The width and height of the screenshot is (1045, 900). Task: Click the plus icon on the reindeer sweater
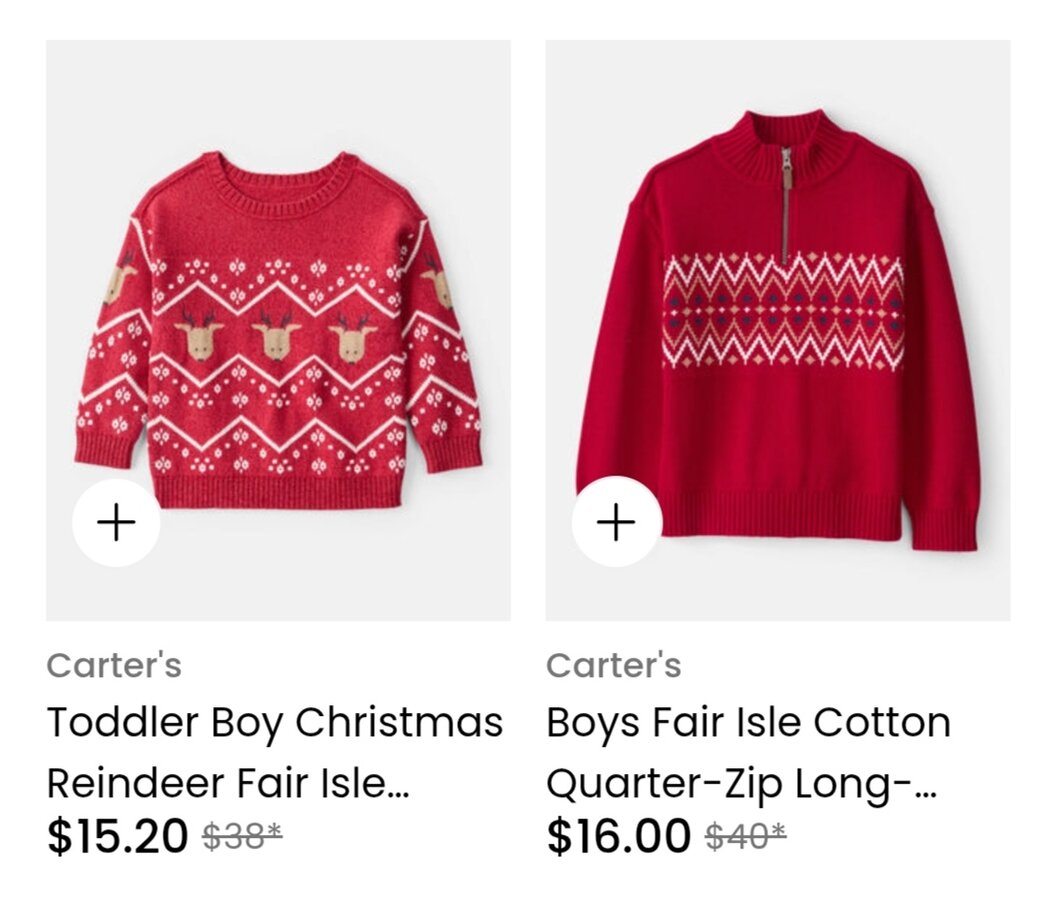pyautogui.click(x=117, y=522)
